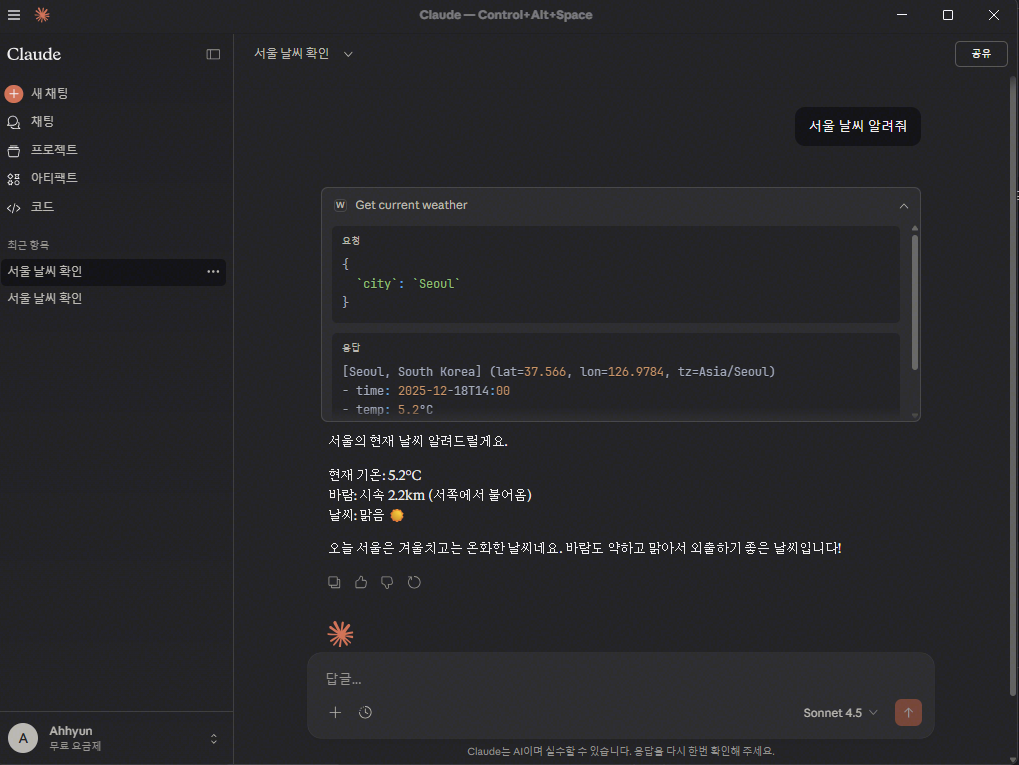The width and height of the screenshot is (1019, 765).
Task: Click the main conversation scrollbar
Action: (1013, 386)
